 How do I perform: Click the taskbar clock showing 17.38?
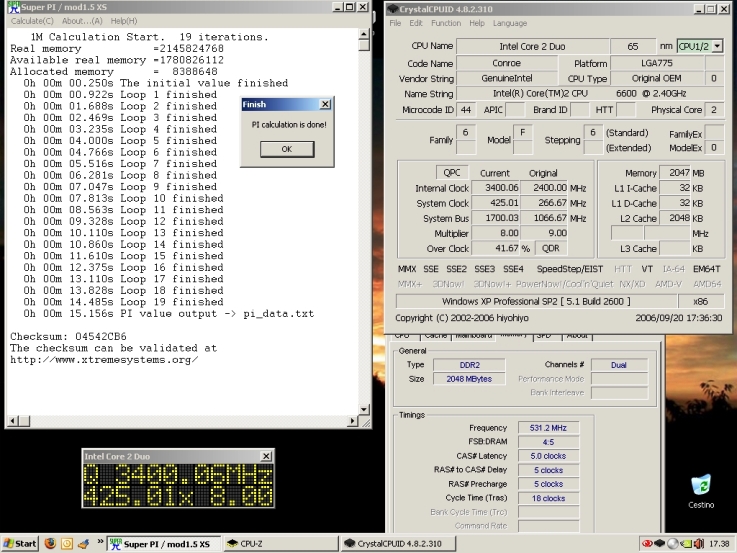click(x=719, y=544)
